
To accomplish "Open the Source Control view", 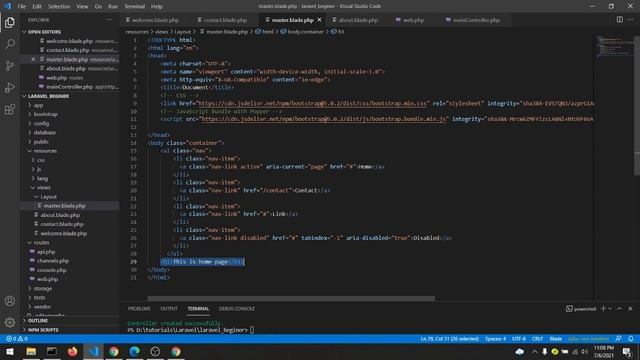I will click(10, 66).
